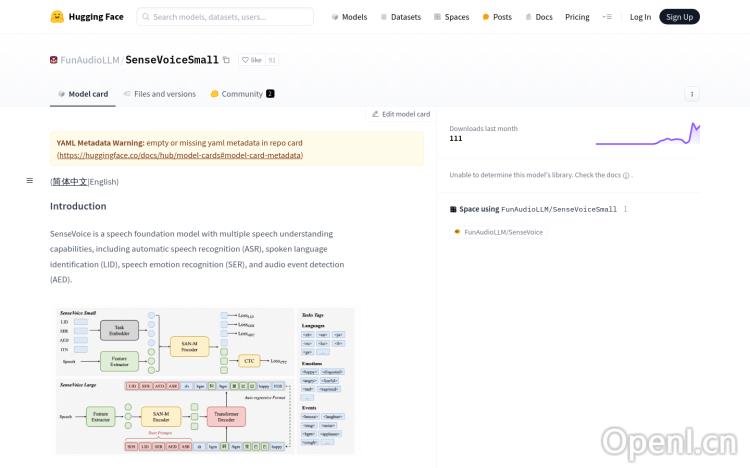Click the like count 91
This screenshot has width=750, height=468.
click(x=272, y=60)
